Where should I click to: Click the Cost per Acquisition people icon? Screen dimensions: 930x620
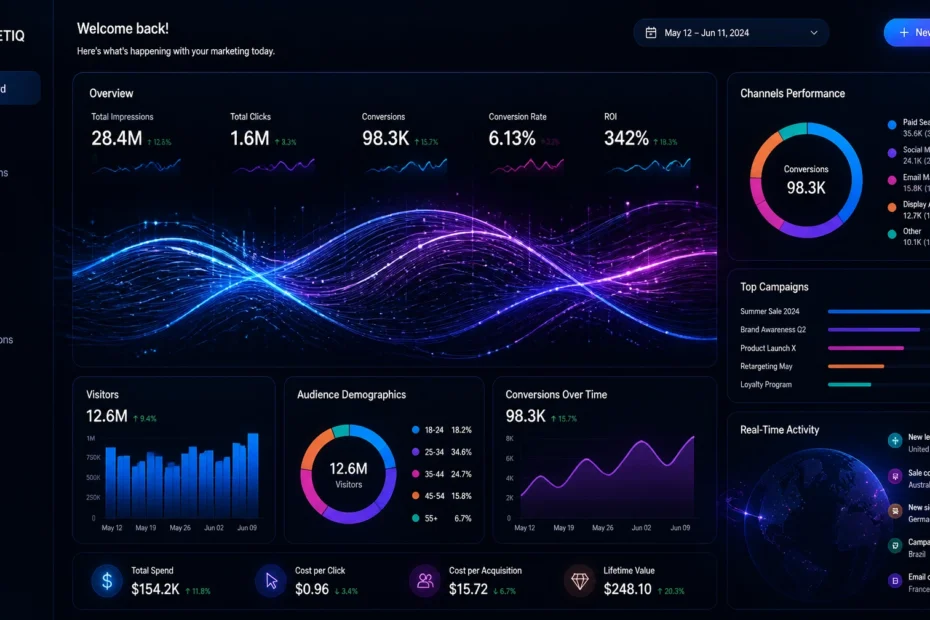point(425,581)
